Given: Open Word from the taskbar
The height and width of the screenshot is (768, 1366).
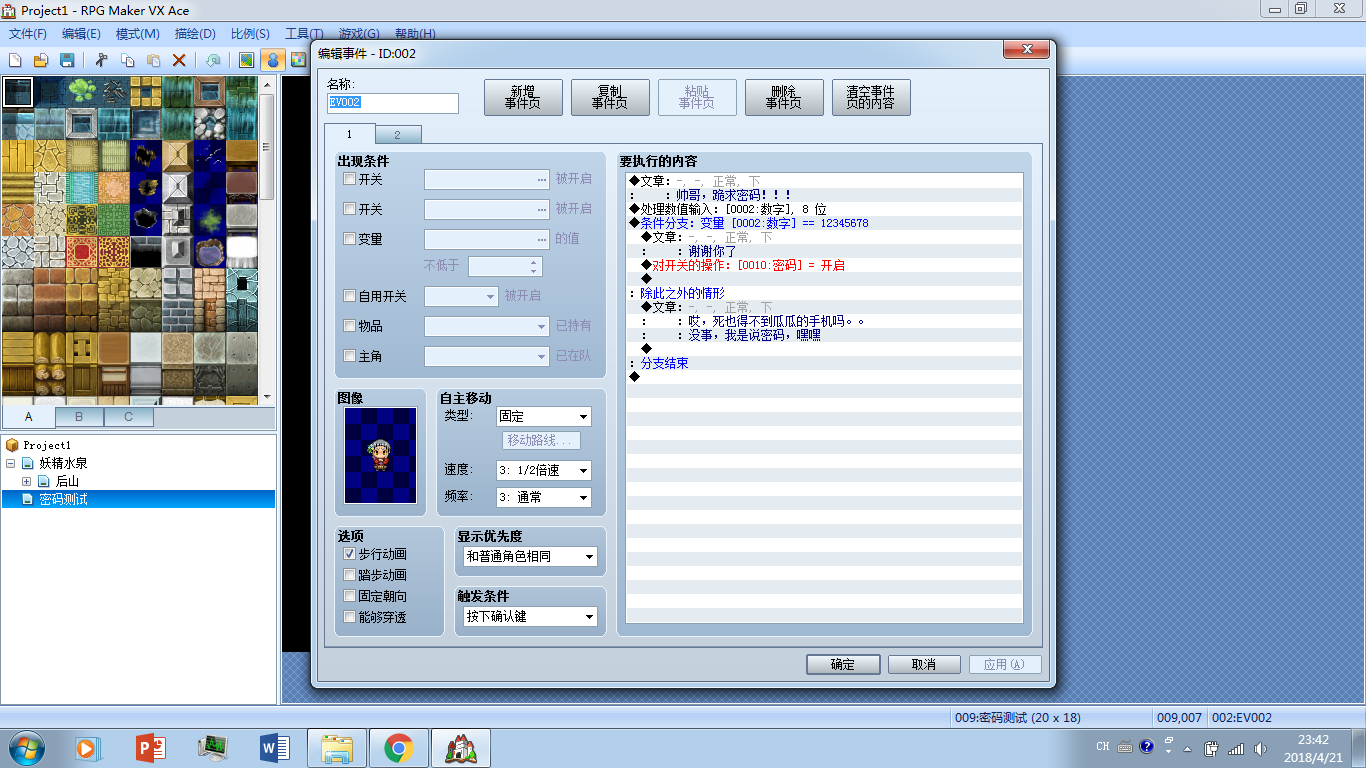Looking at the screenshot, I should (x=274, y=747).
